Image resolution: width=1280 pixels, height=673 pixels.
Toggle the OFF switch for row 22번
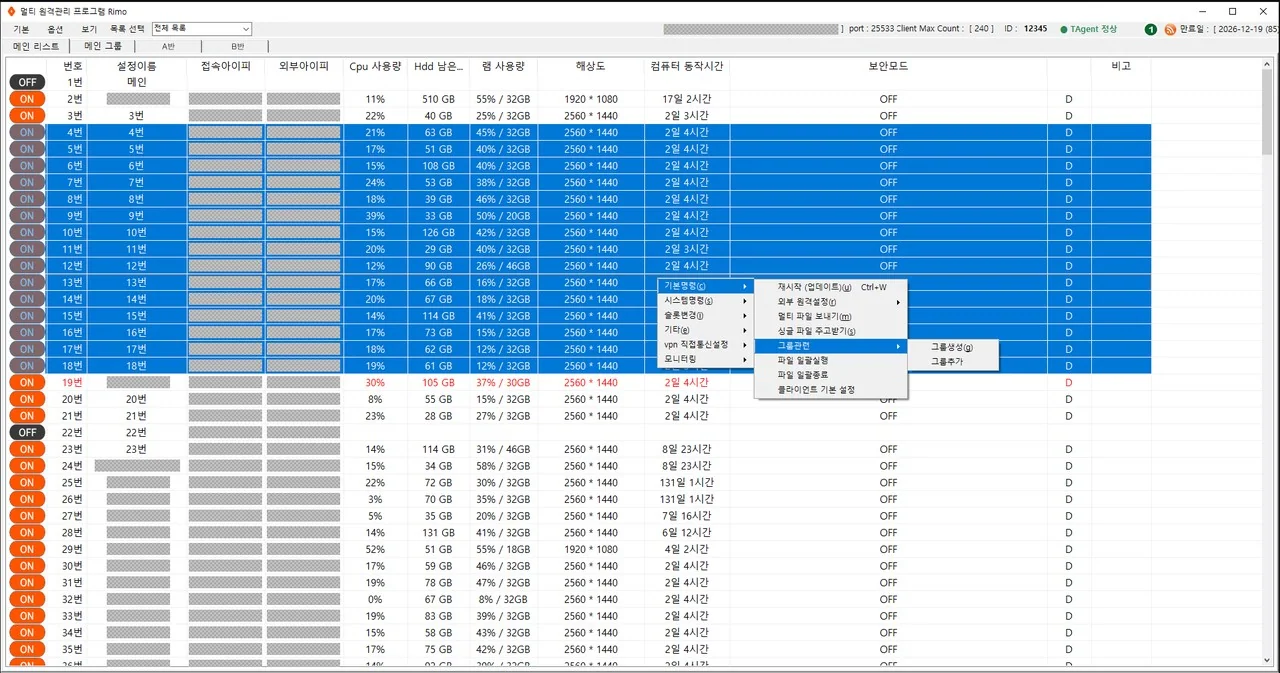click(x=27, y=432)
